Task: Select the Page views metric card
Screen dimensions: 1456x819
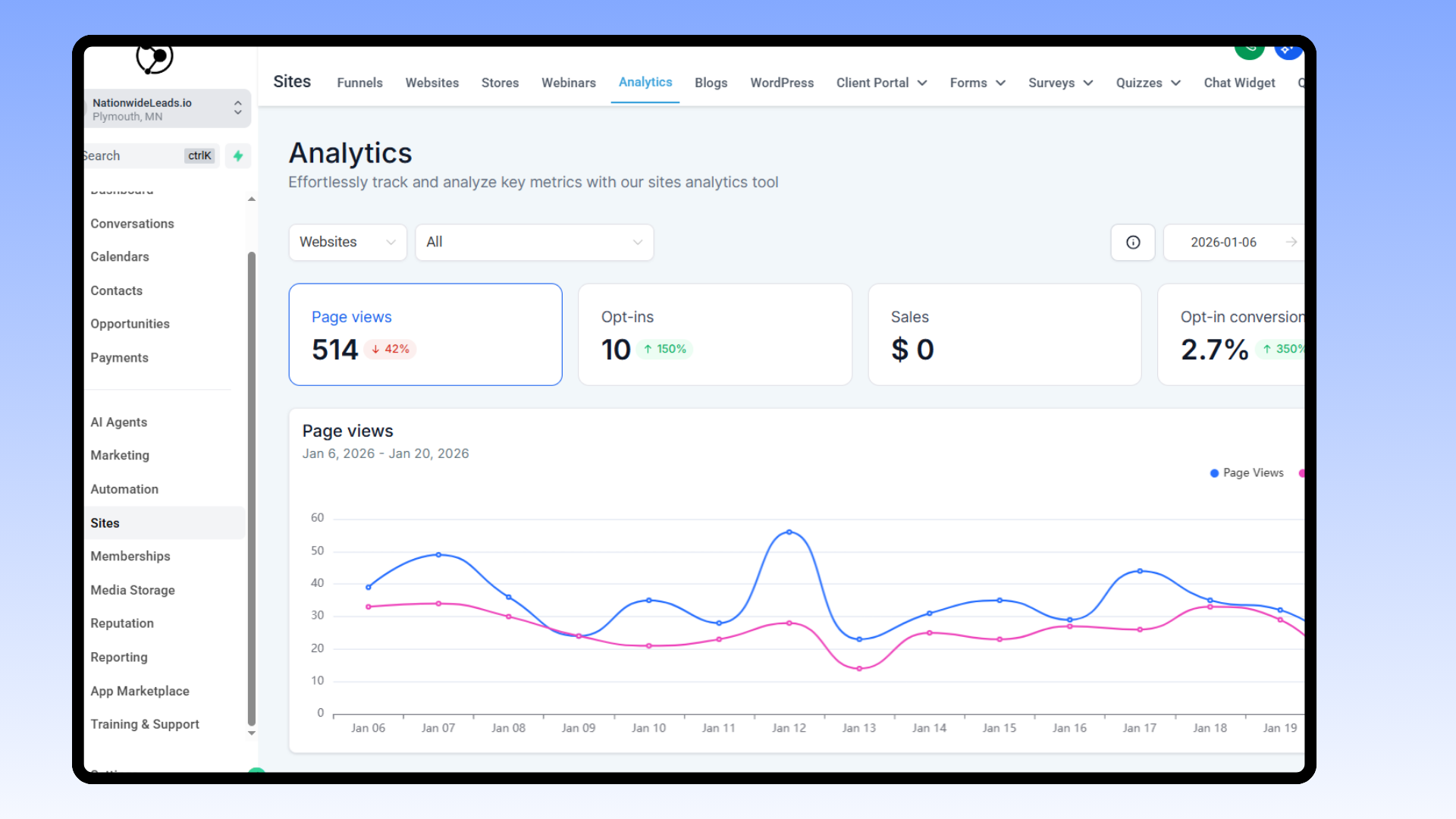Action: [x=425, y=334]
